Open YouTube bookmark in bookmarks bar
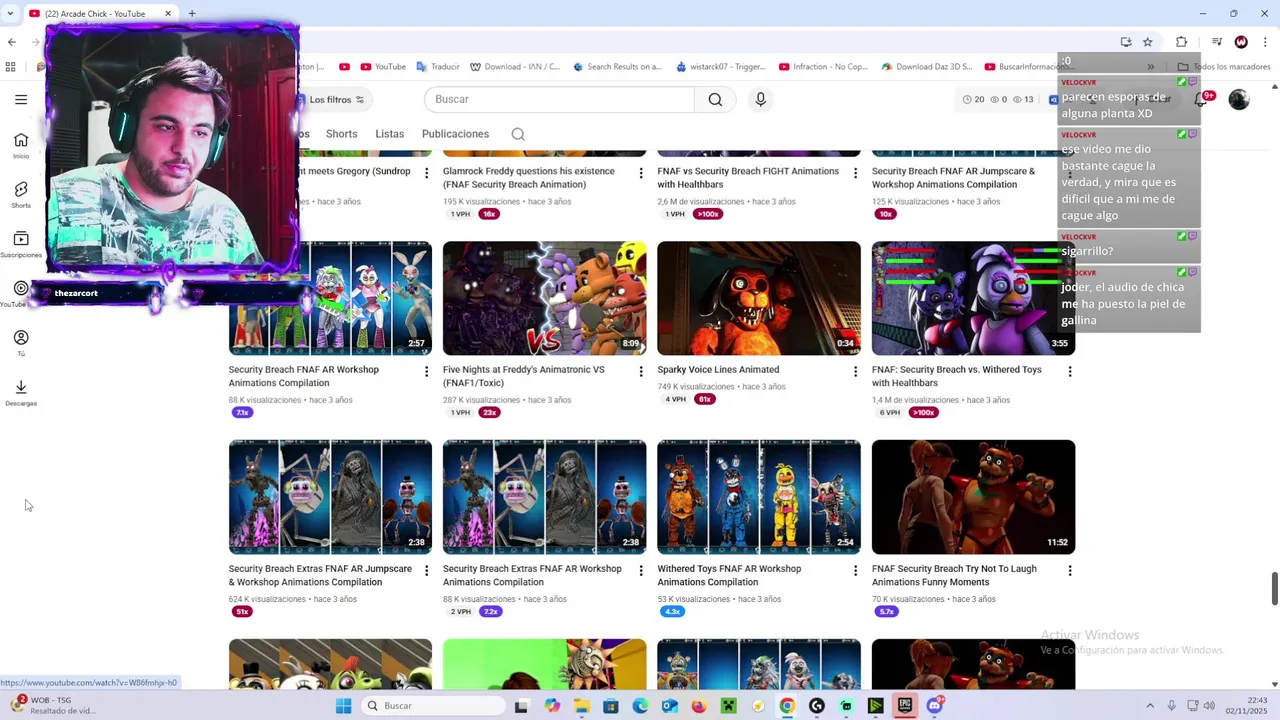 pyautogui.click(x=382, y=67)
